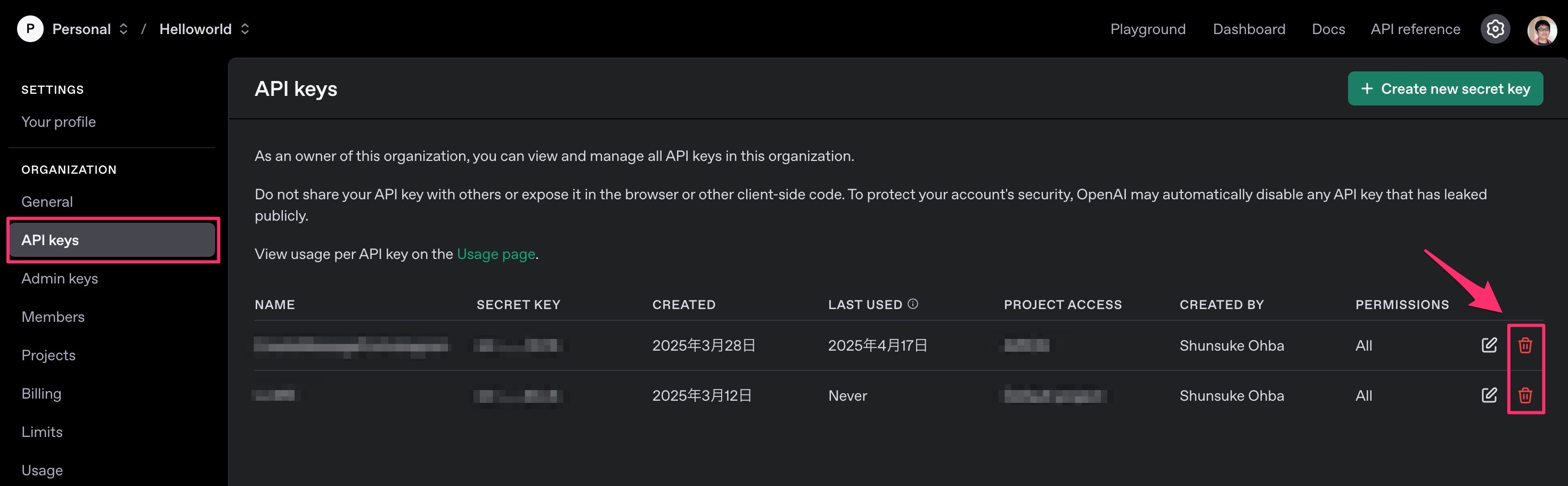The image size is (1568, 486).
Task: Expand the Personal organization switcher
Action: (x=124, y=29)
